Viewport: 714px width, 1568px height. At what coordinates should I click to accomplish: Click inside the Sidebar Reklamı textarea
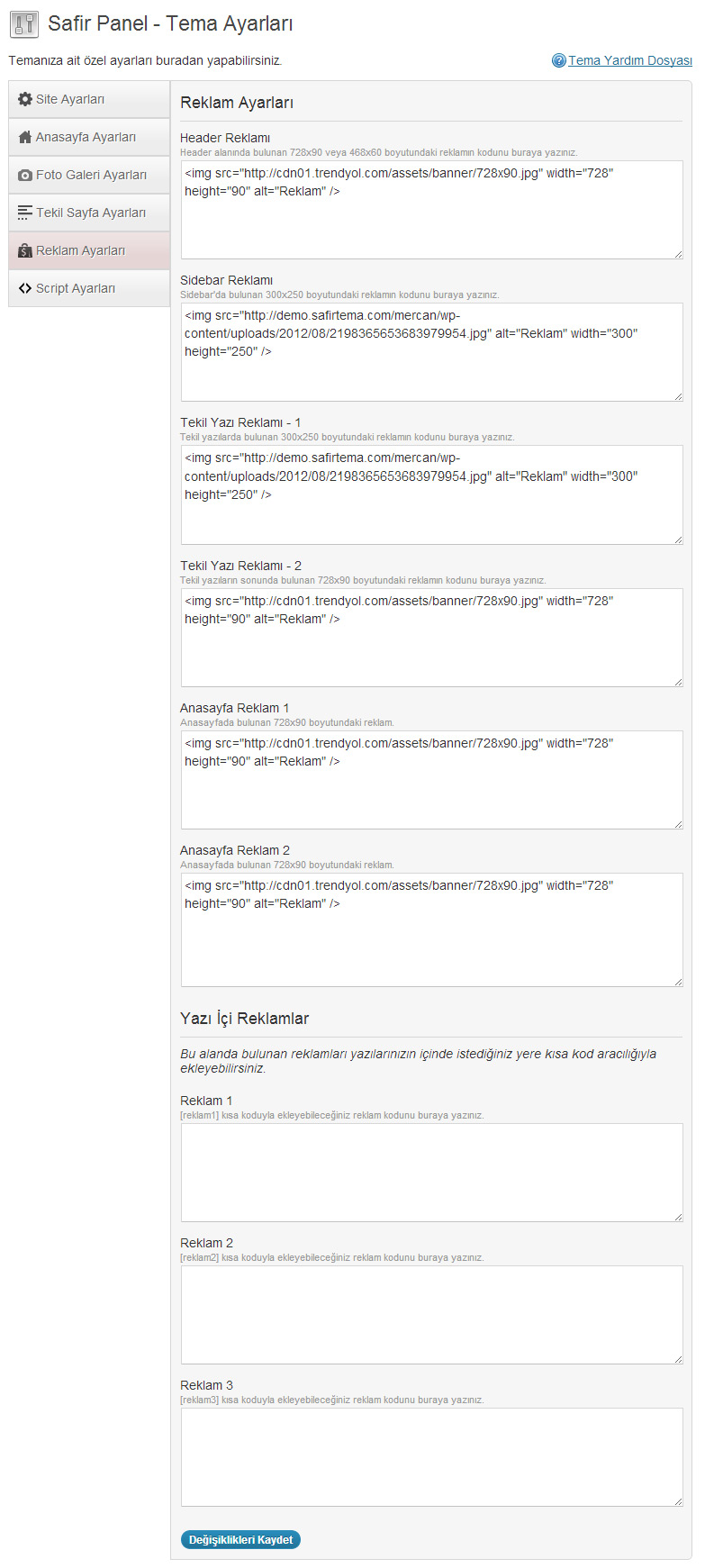pos(432,352)
